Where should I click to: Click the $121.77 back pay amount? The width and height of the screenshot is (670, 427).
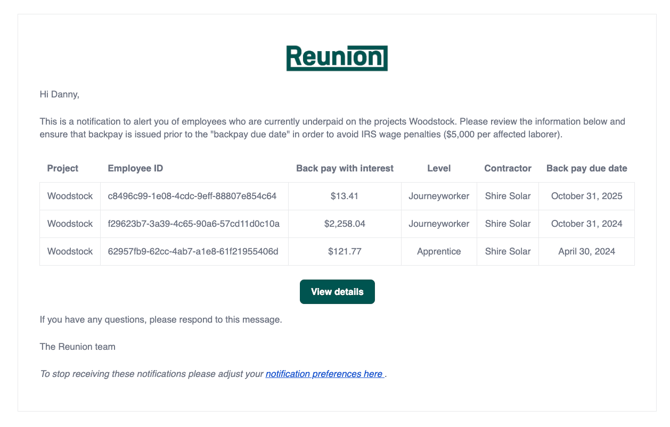tap(345, 252)
